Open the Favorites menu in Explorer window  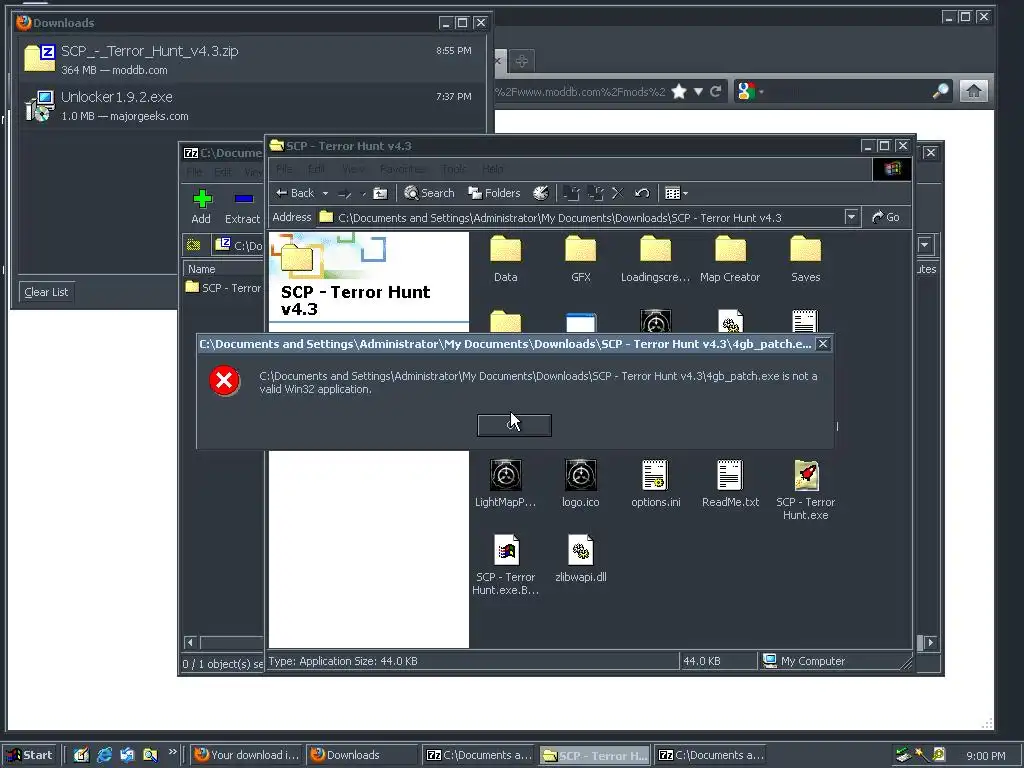click(402, 169)
